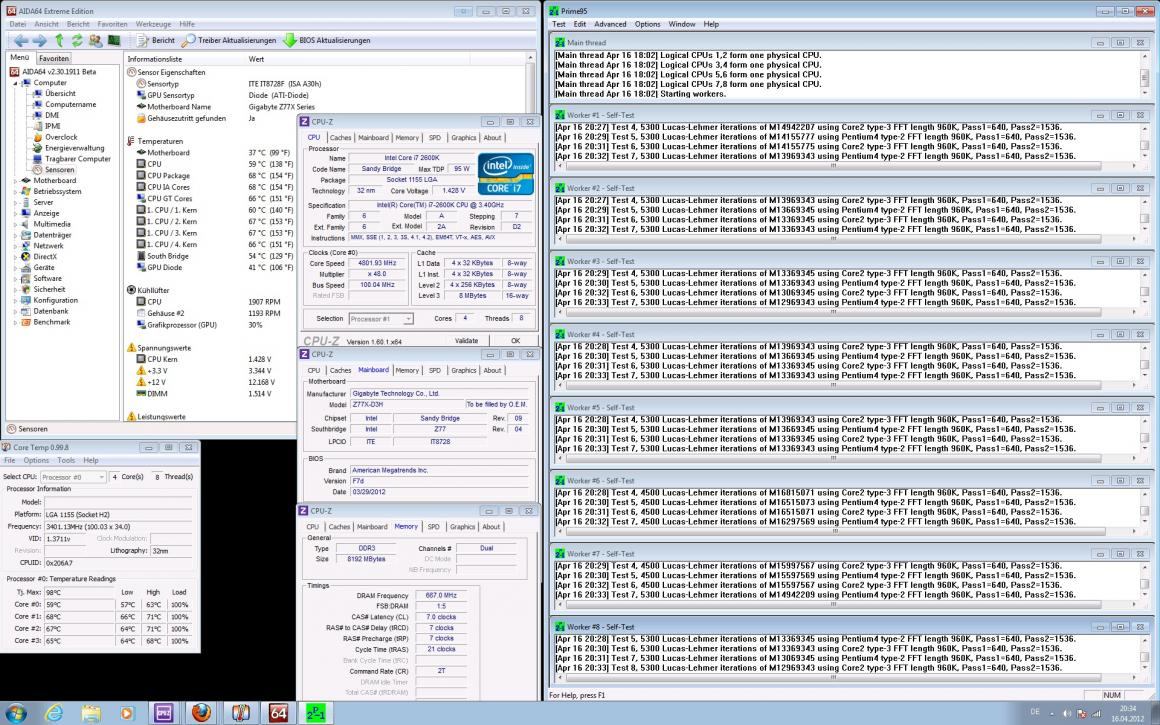The width and height of the screenshot is (1160, 725).
Task: Open Caches tab in top CPU-Z window
Action: pos(340,138)
